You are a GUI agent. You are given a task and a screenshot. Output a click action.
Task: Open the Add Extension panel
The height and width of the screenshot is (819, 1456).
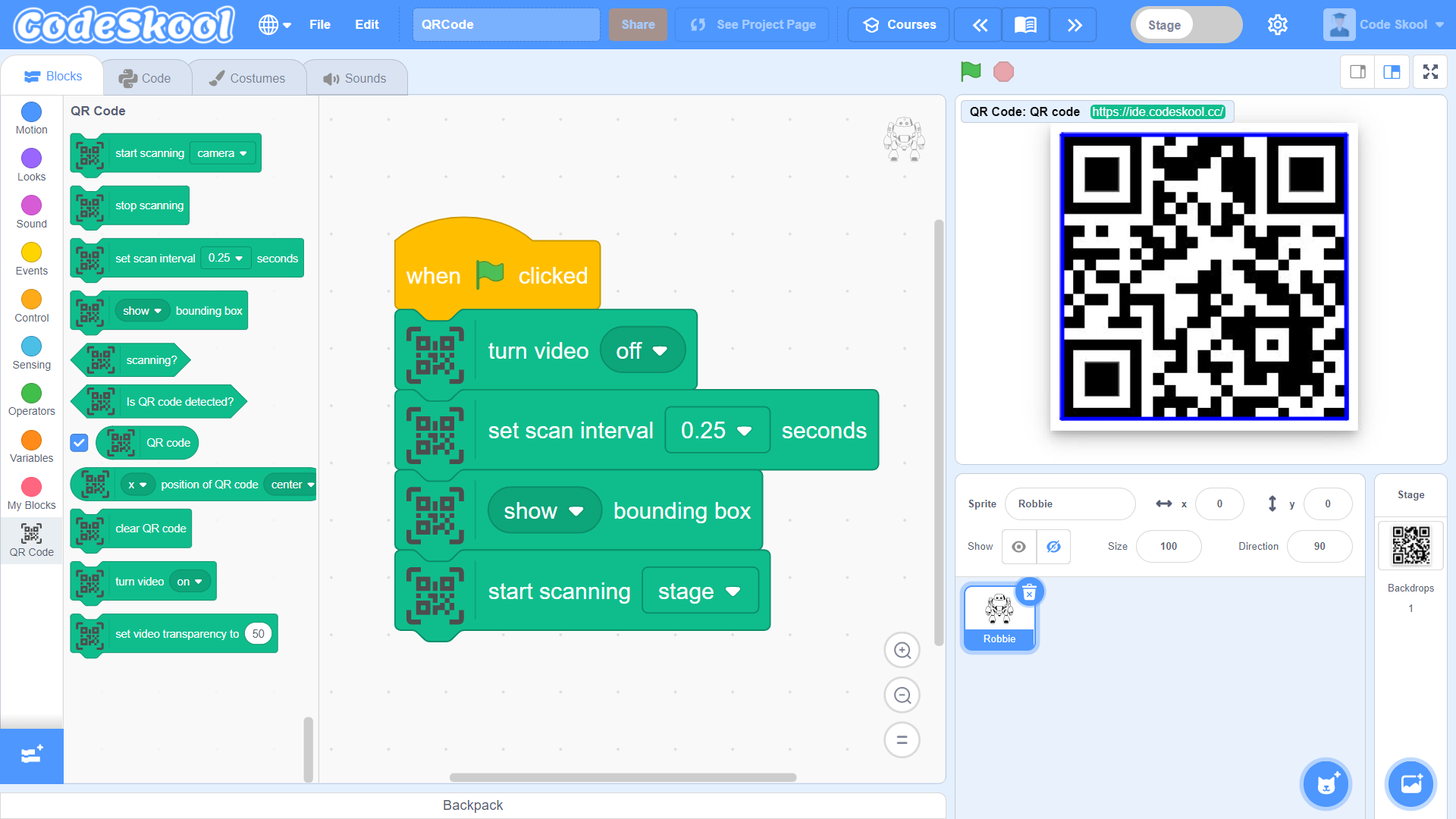tap(31, 756)
